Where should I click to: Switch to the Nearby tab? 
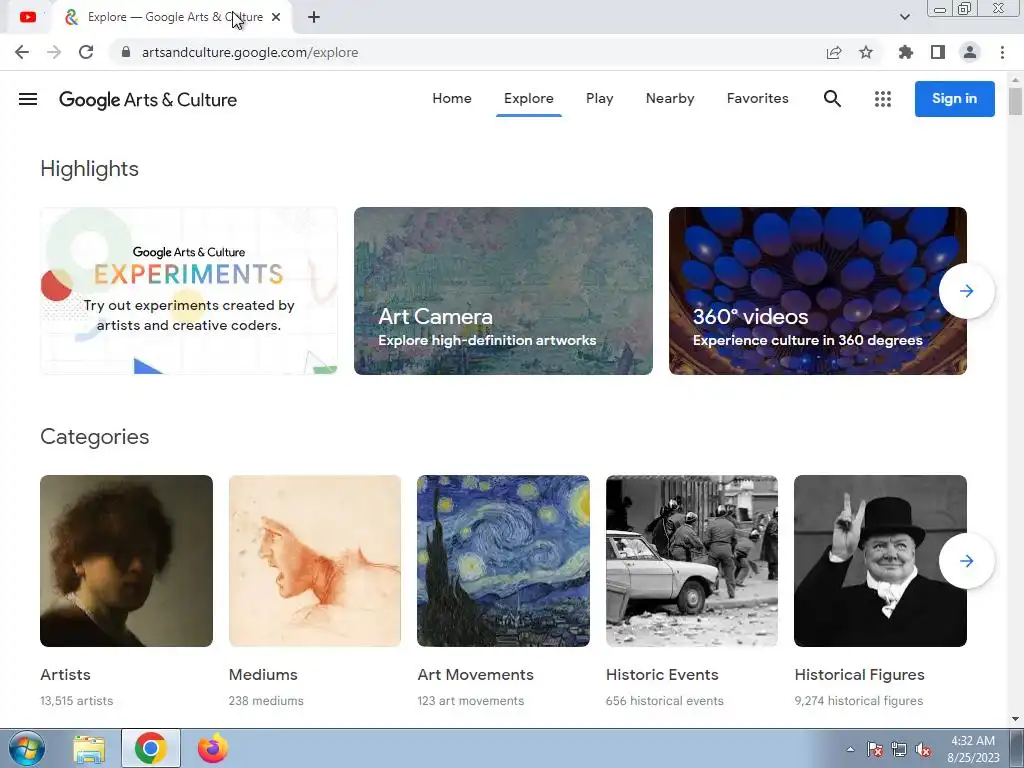pos(670,99)
